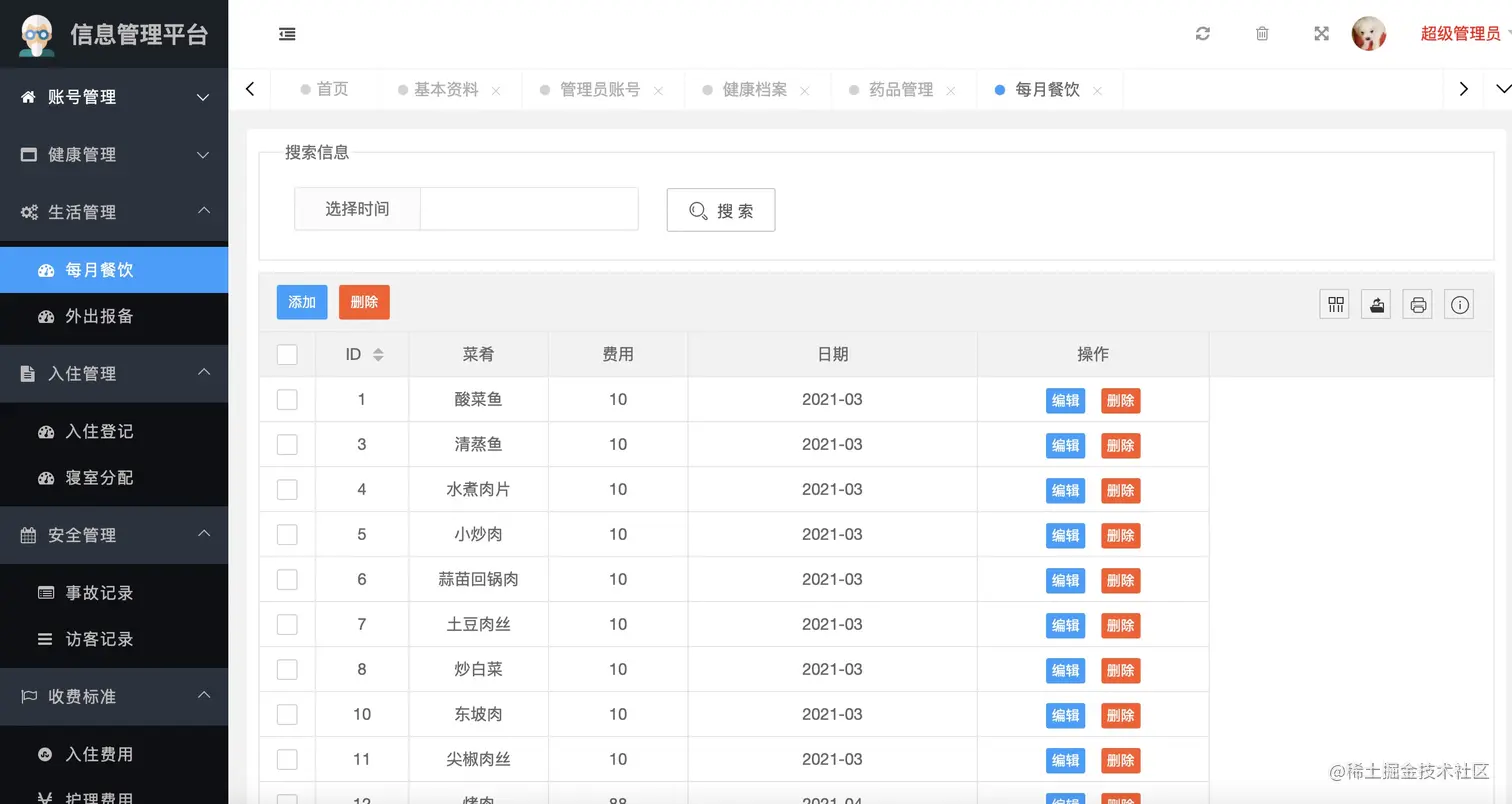This screenshot has height=804, width=1512.
Task: Click the 搜索 button
Action: click(721, 210)
